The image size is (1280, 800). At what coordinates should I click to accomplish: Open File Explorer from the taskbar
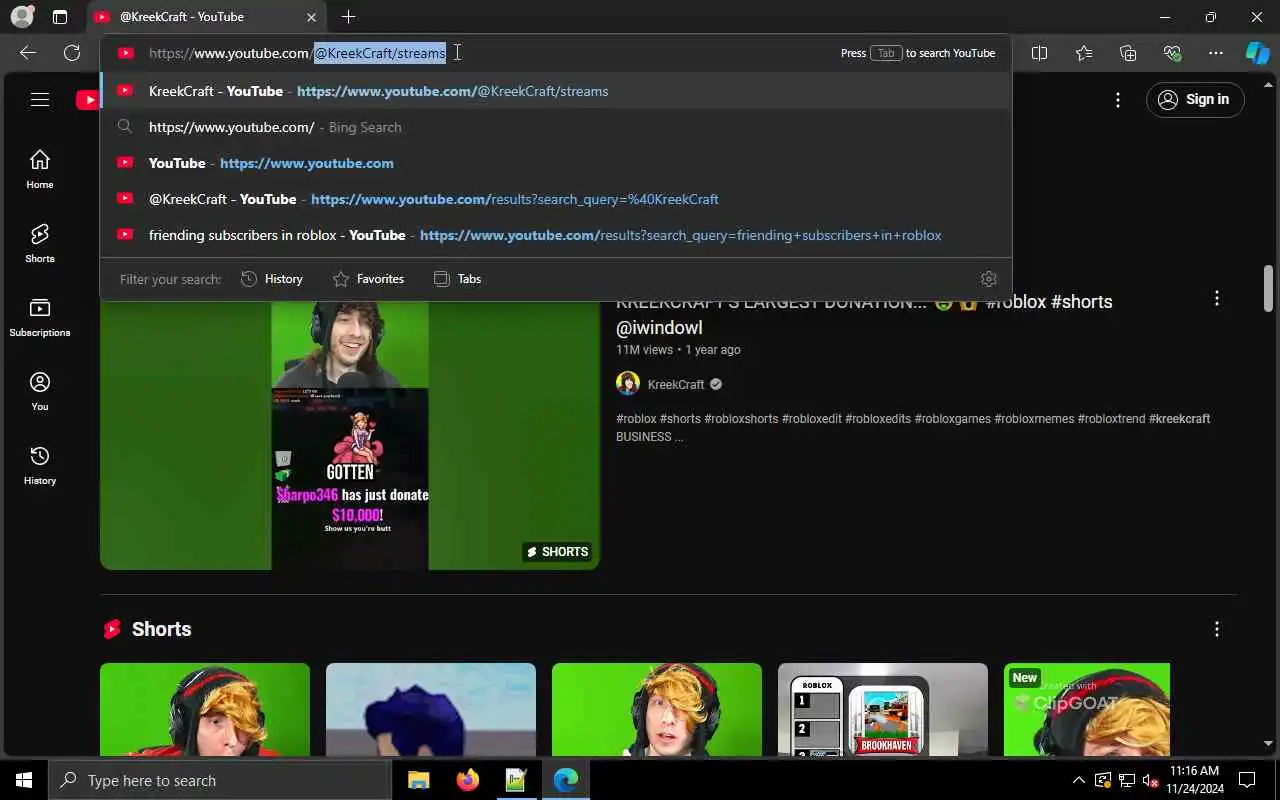click(x=418, y=780)
